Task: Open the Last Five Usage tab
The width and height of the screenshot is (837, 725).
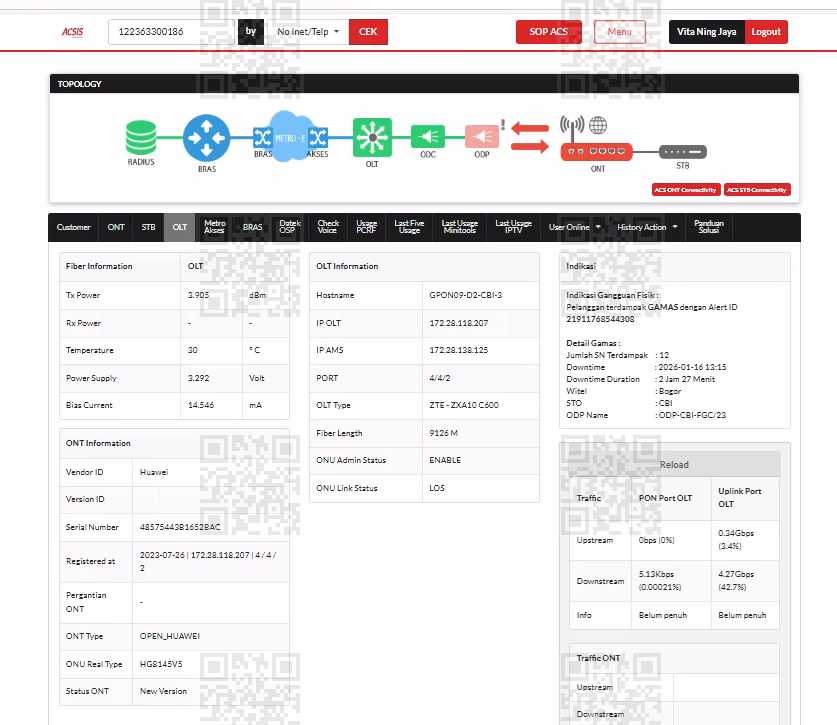Action: [409, 227]
